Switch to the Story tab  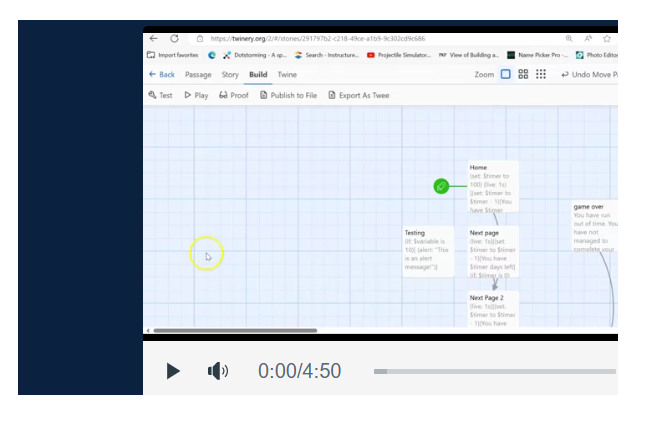coord(230,74)
